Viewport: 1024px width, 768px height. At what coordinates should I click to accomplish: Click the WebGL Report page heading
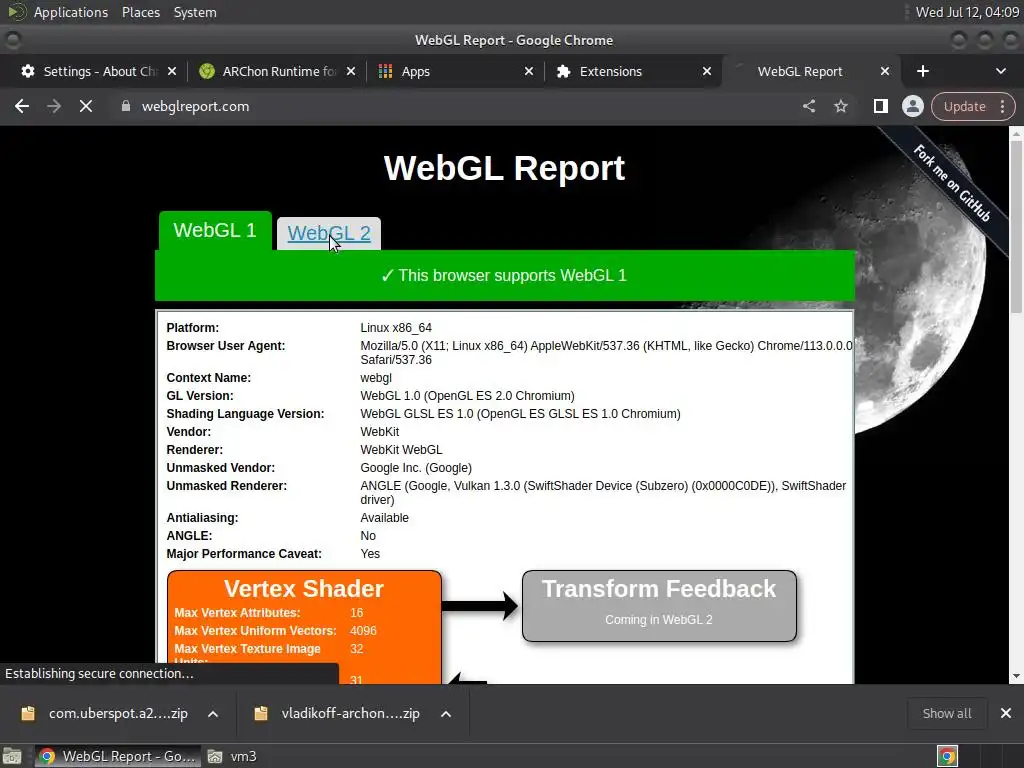[x=504, y=168]
